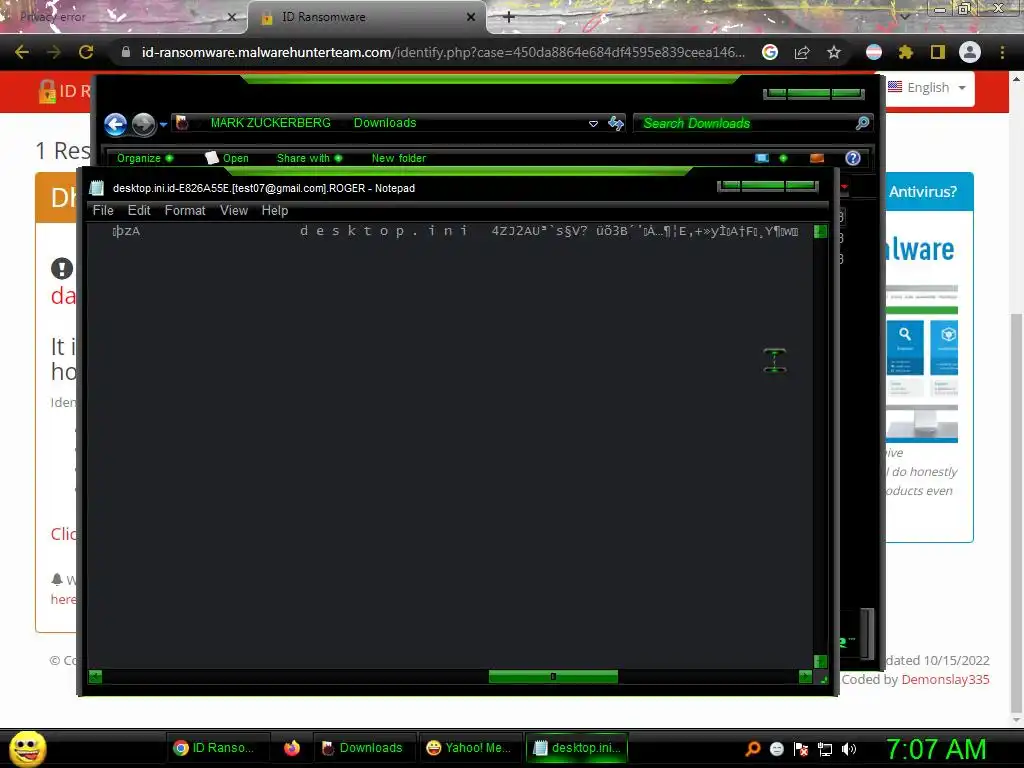Click the Explorer back button in Downloads window

click(x=116, y=124)
